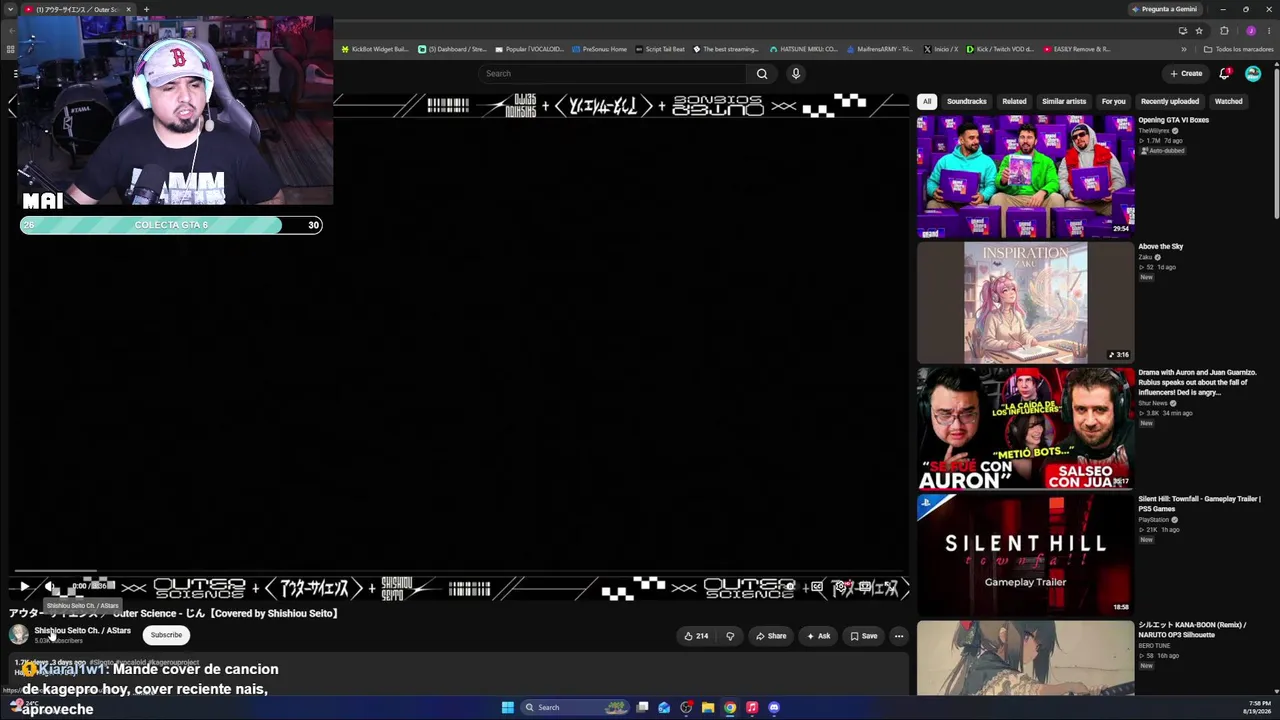
Task: Open the browser extensions puzzle icon
Action: point(1224,31)
